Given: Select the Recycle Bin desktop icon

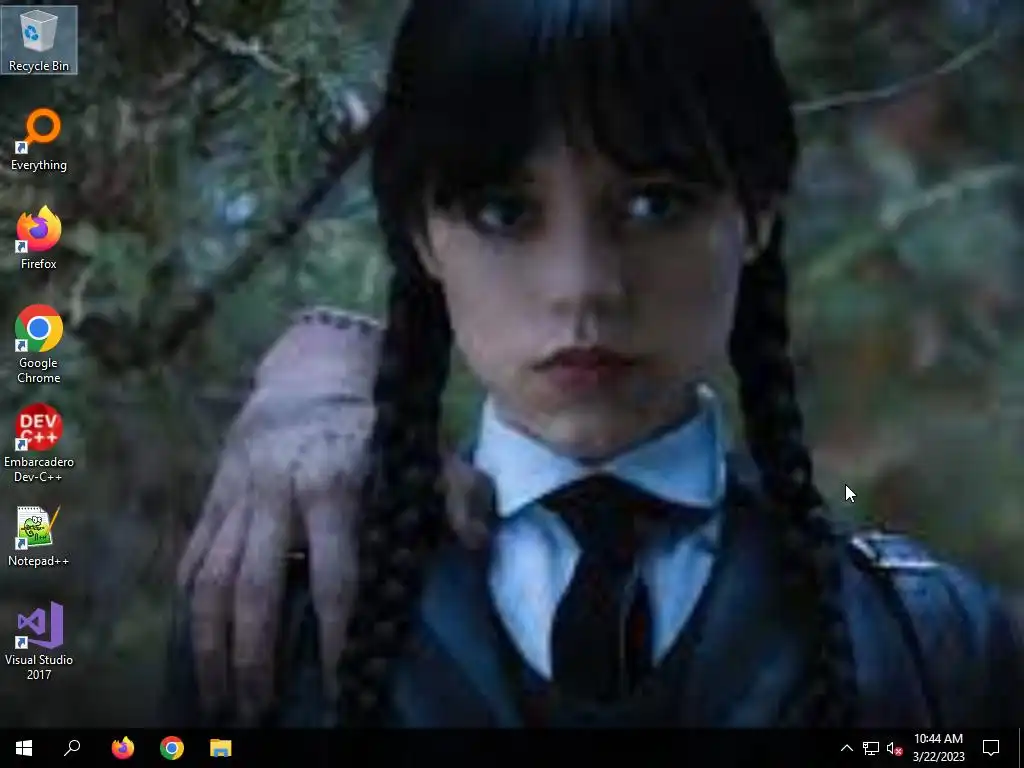Looking at the screenshot, I should pos(39,40).
